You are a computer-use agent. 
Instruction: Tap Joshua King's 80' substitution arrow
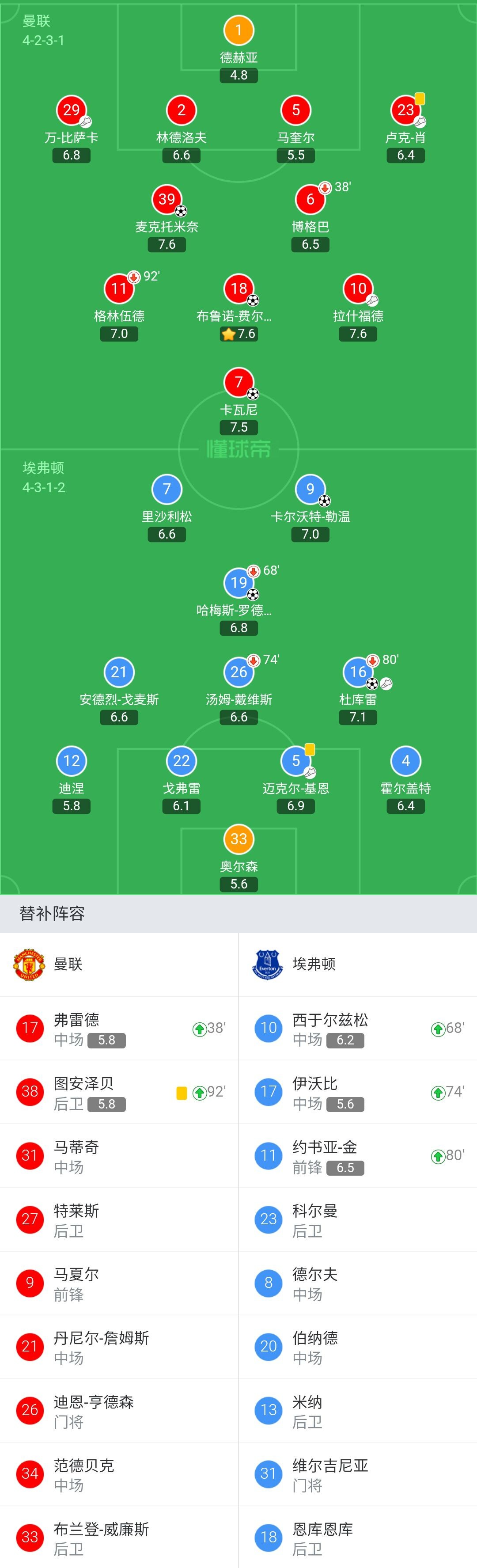click(x=437, y=1157)
